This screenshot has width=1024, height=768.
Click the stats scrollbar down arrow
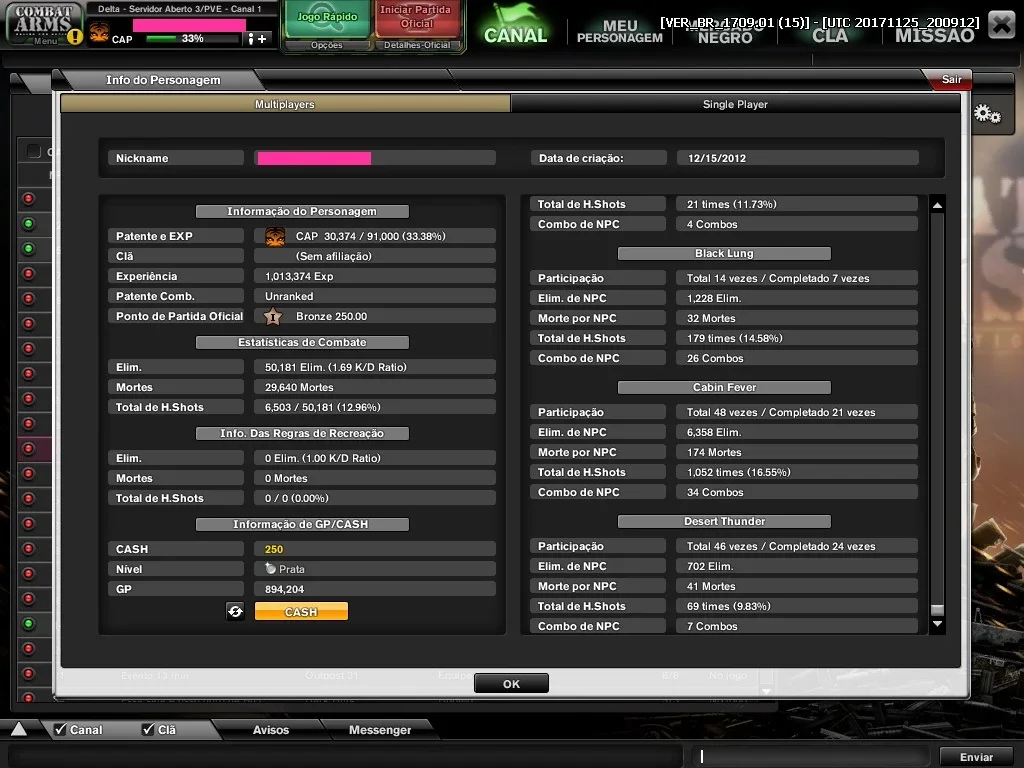click(937, 624)
